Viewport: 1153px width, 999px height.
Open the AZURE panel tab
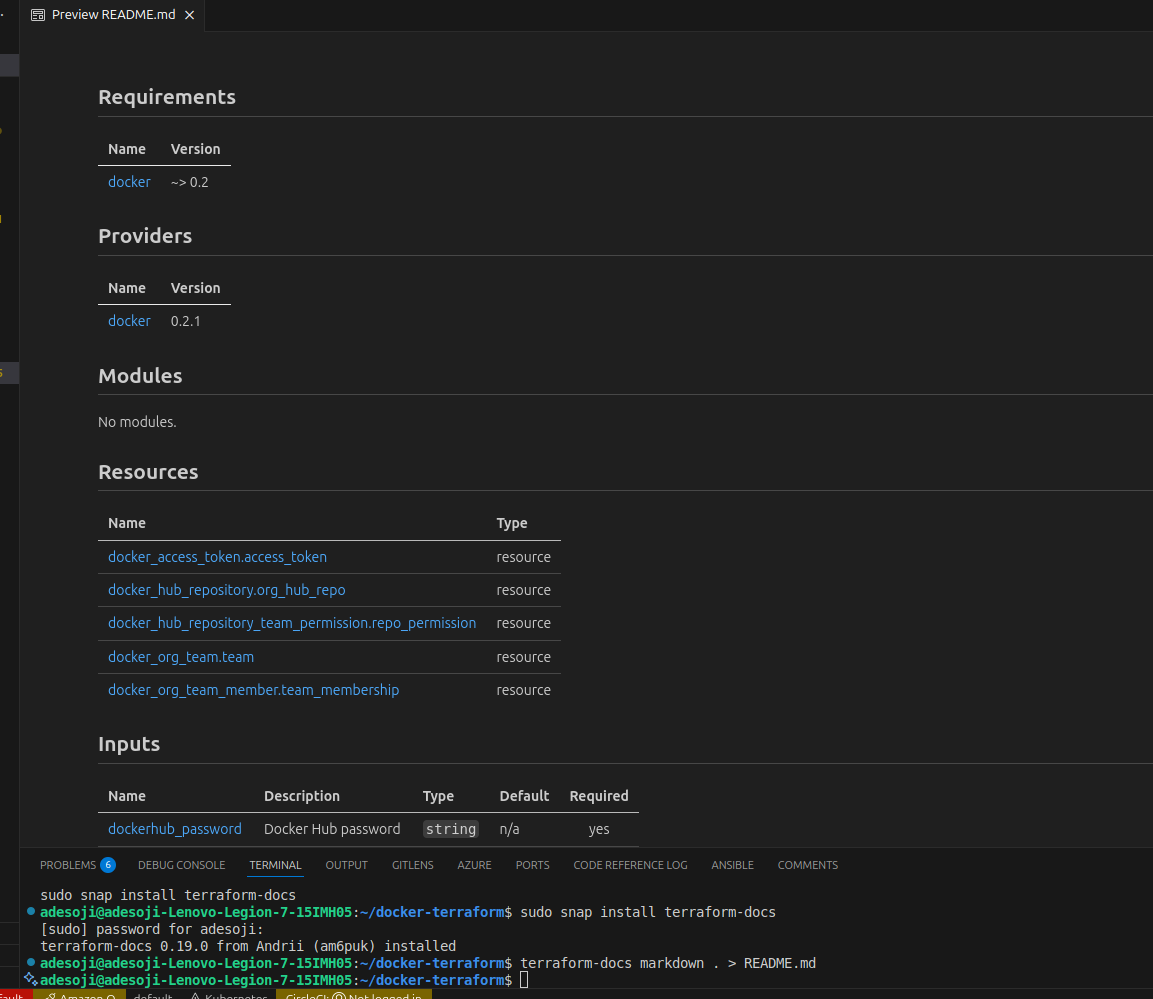pyautogui.click(x=474, y=864)
